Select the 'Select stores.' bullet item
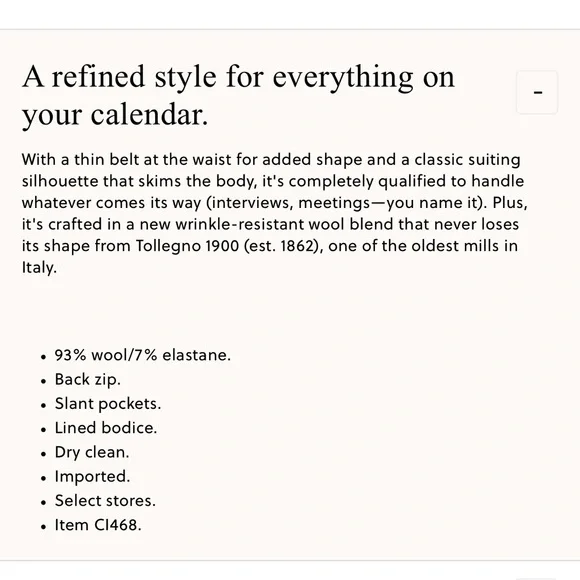The image size is (580, 580). [105, 501]
